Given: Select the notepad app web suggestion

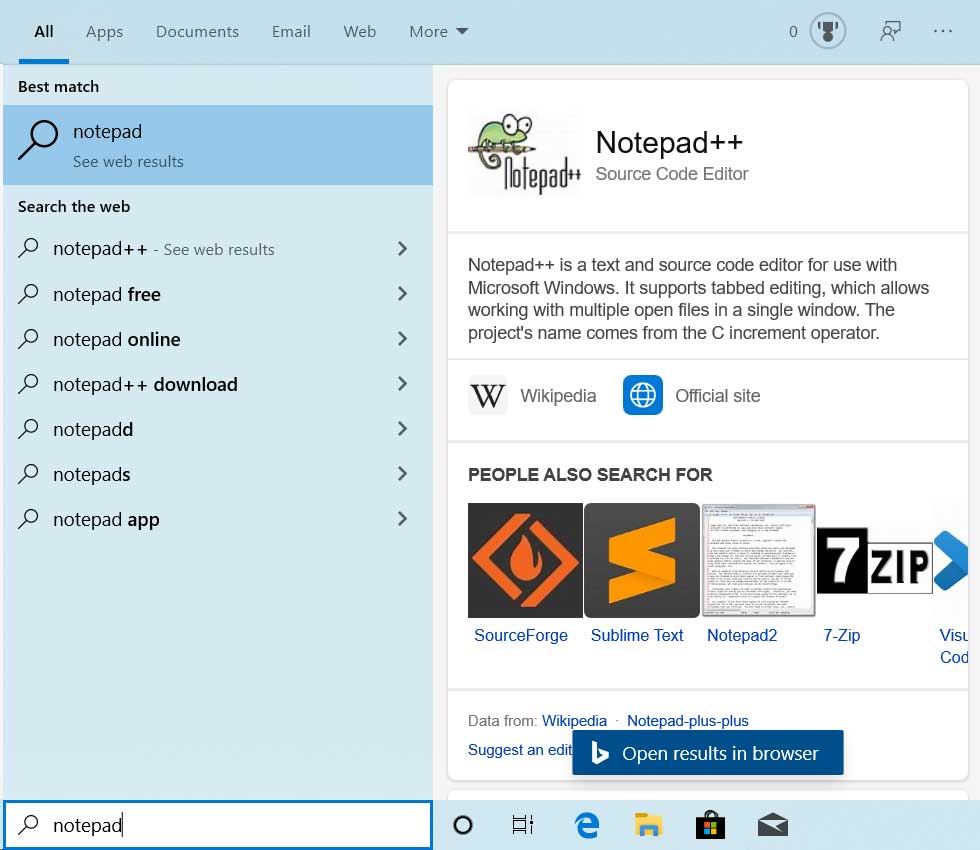Looking at the screenshot, I should [x=218, y=519].
